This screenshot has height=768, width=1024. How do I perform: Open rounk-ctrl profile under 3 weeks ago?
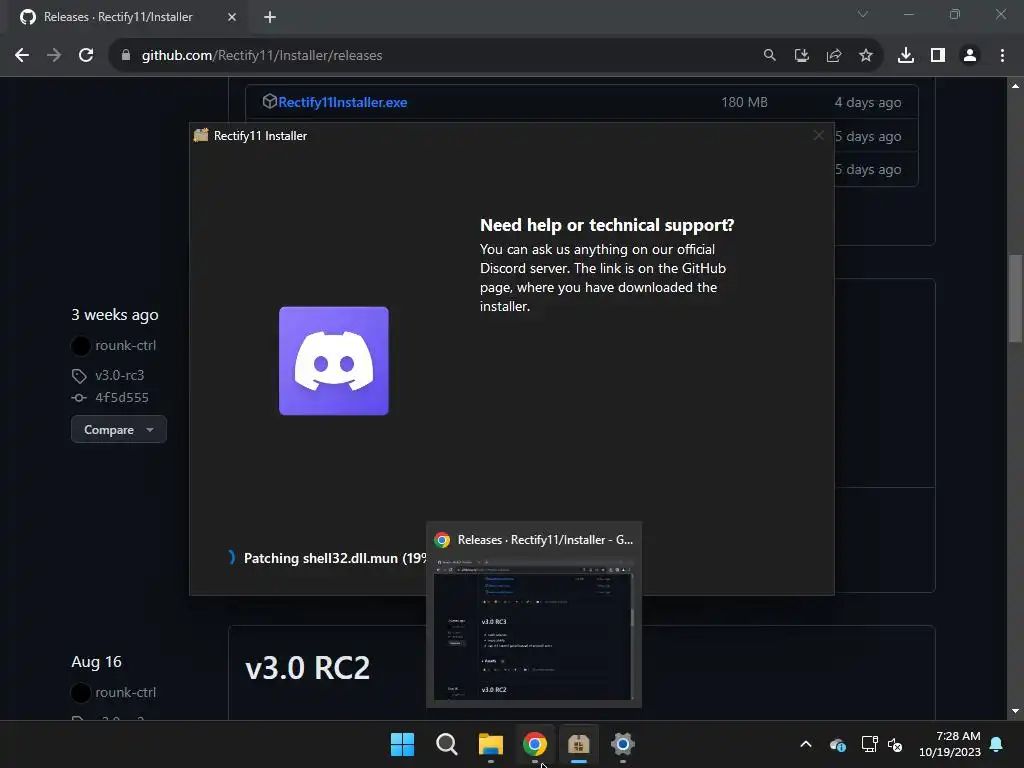pos(125,345)
